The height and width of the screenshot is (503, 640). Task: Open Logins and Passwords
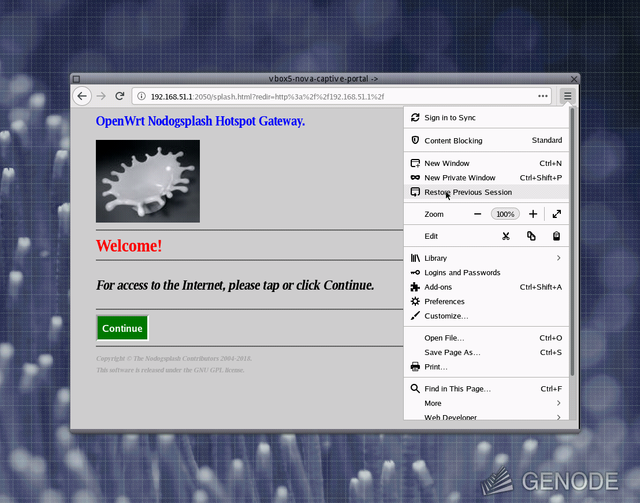coord(487,272)
